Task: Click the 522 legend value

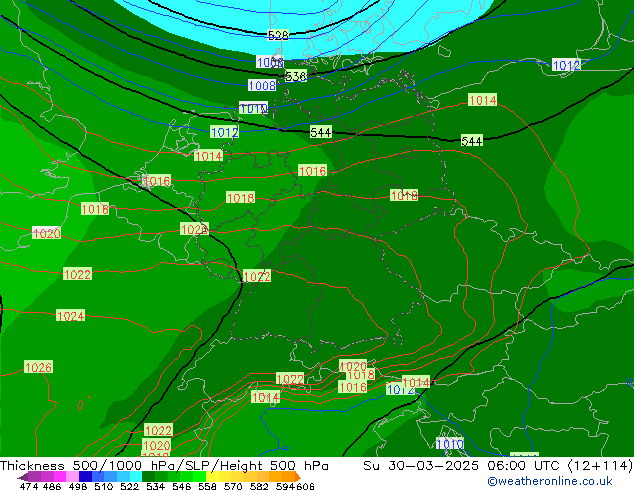Action: pos(129,486)
